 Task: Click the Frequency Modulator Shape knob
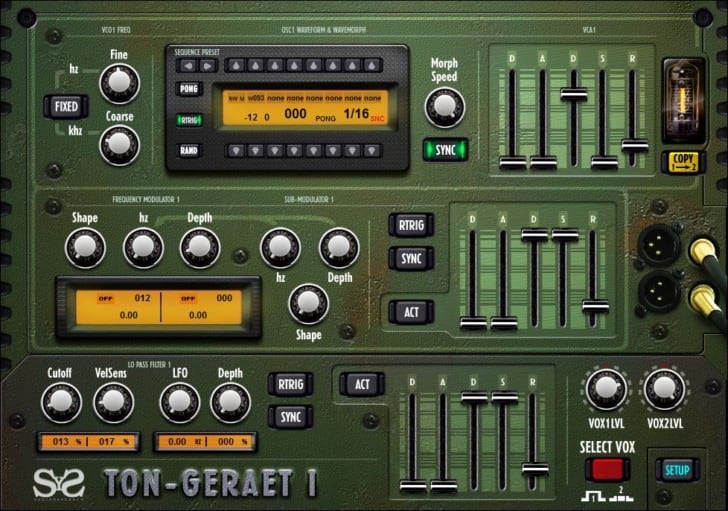85,248
